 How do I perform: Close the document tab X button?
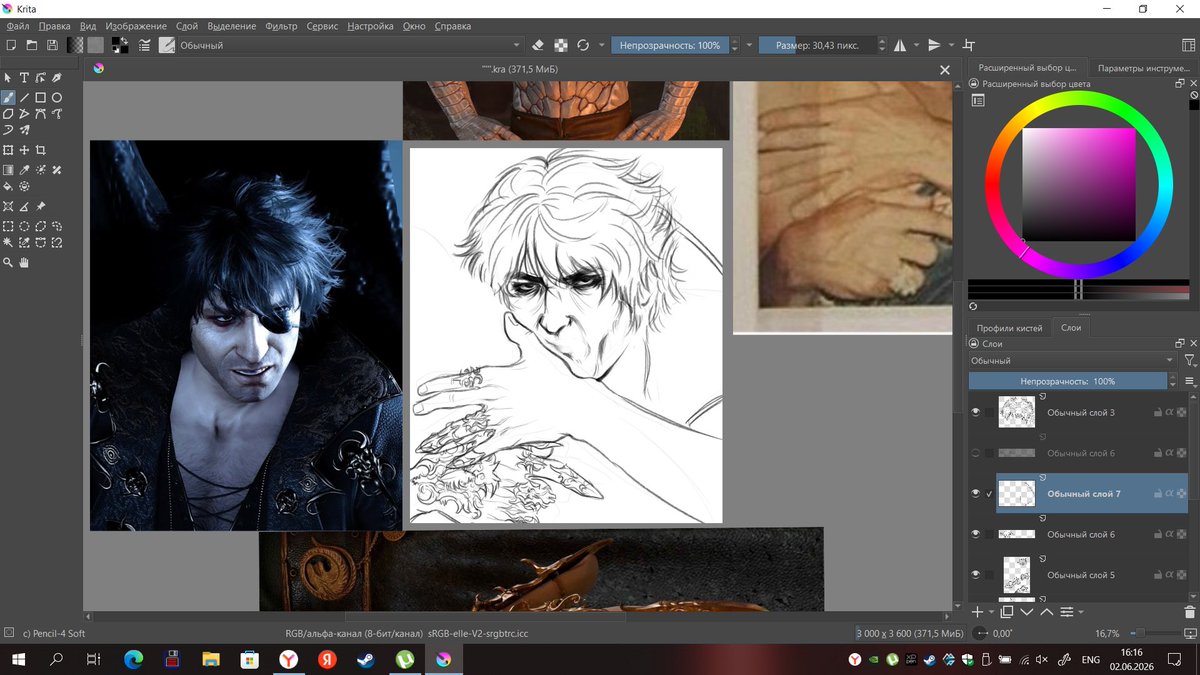click(x=945, y=69)
